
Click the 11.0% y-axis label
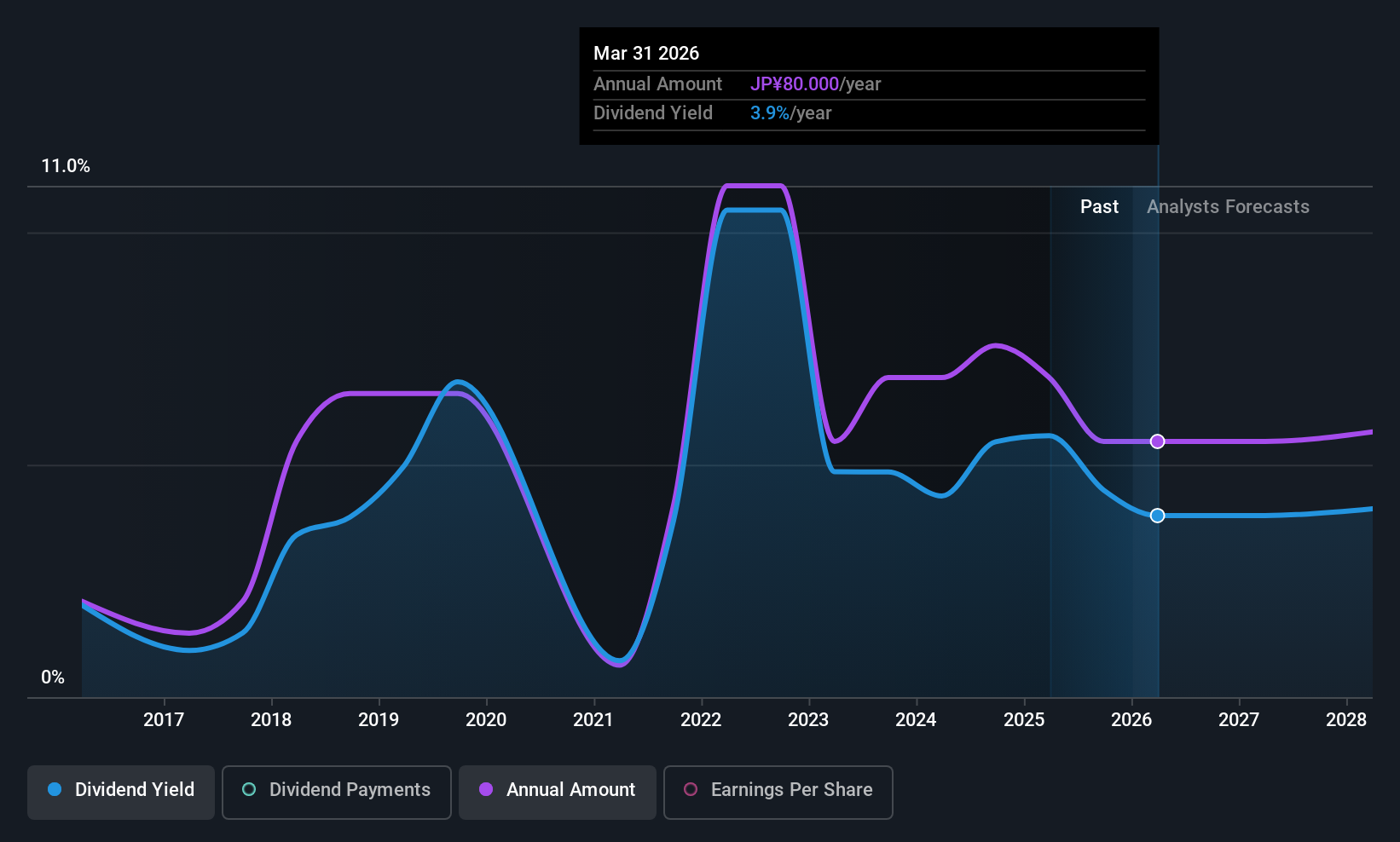(x=66, y=166)
